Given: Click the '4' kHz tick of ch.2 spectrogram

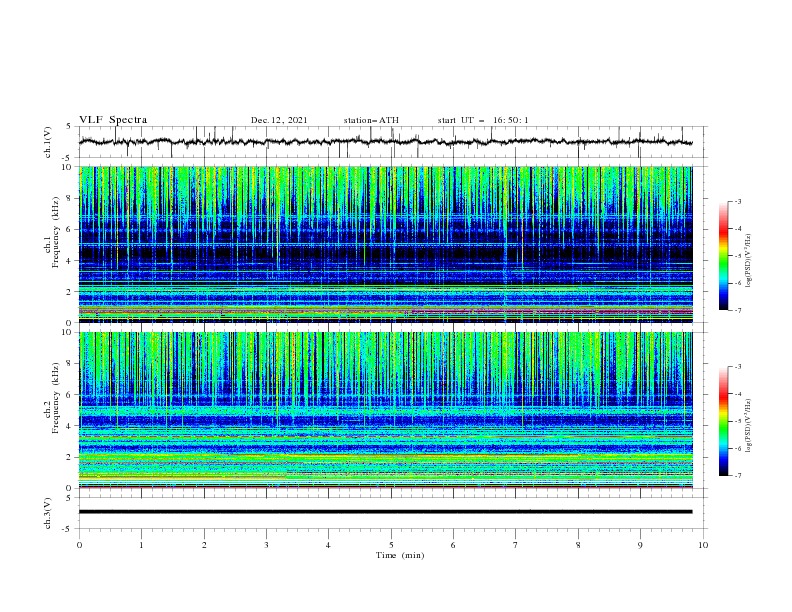Looking at the screenshot, I should pos(70,426).
